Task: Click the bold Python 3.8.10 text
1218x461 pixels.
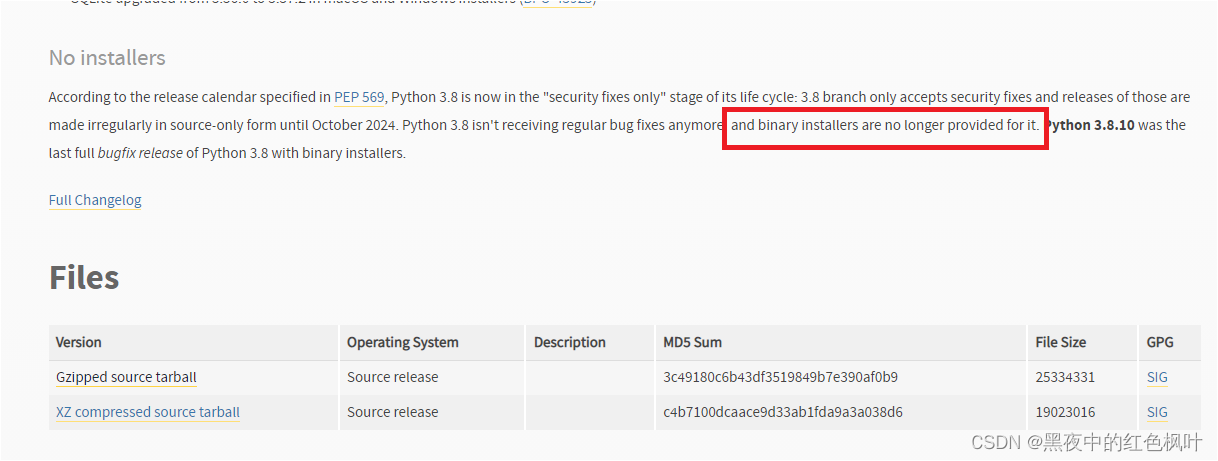Action: pyautogui.click(x=1091, y=125)
